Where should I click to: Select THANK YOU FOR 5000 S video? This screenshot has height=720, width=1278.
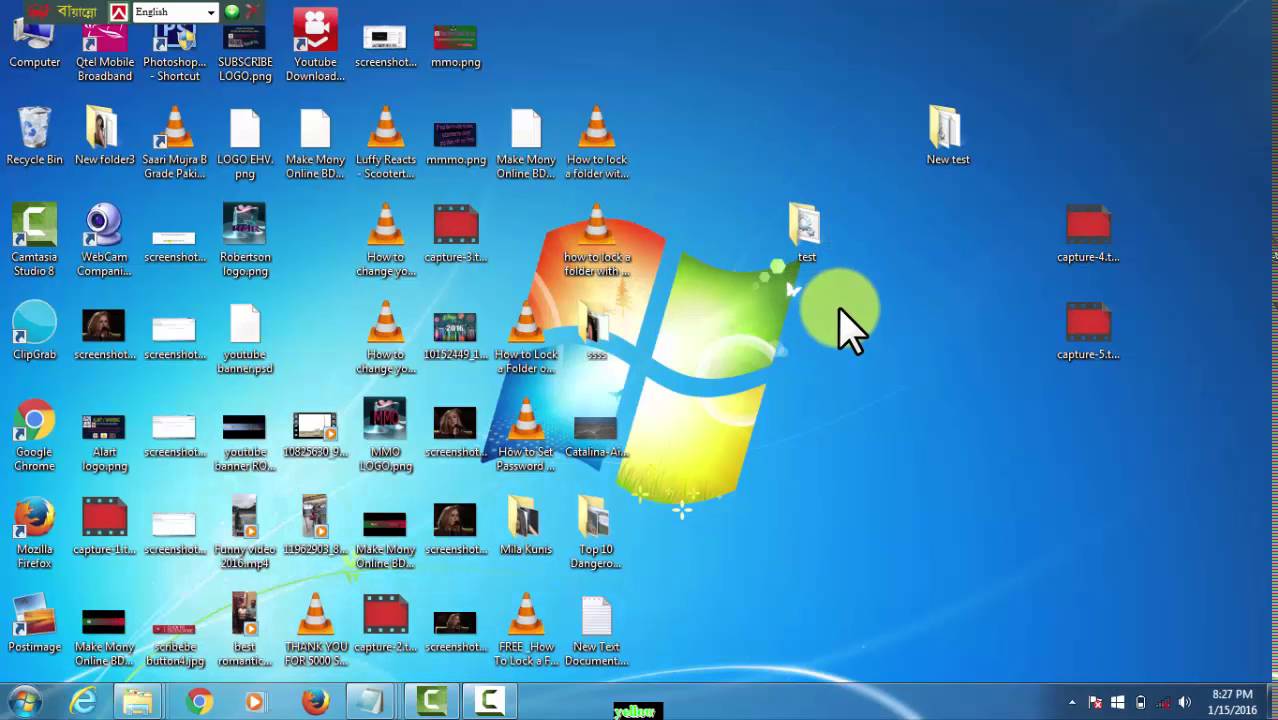coord(315,630)
